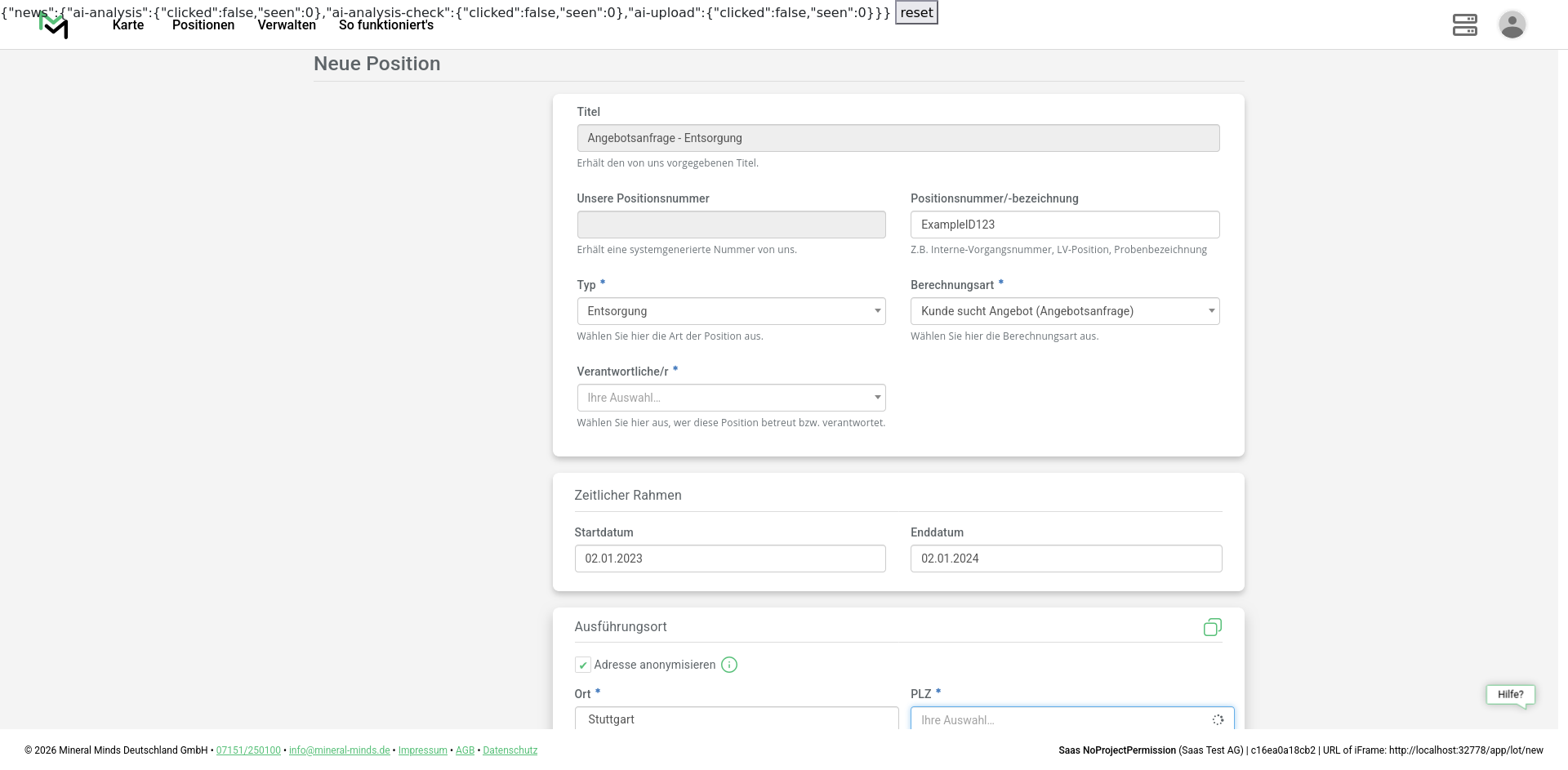This screenshot has width=1568, height=770.
Task: Open the Positionen menu
Action: point(203,25)
